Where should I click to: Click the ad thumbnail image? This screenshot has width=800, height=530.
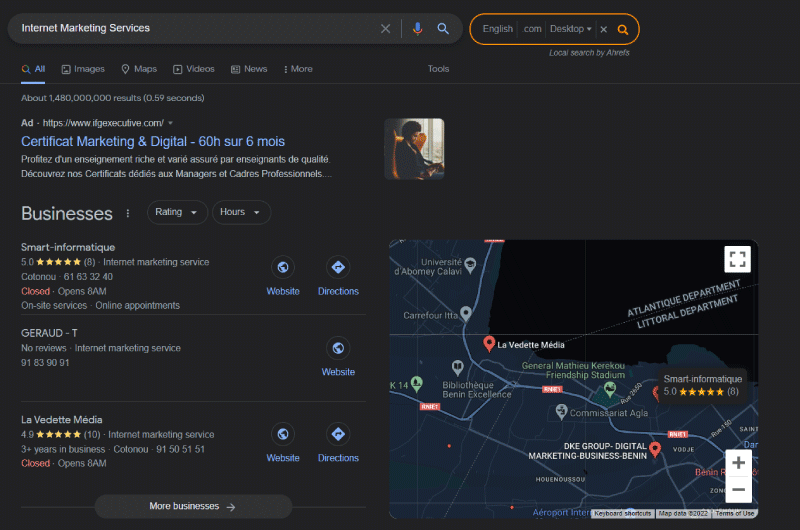point(414,149)
